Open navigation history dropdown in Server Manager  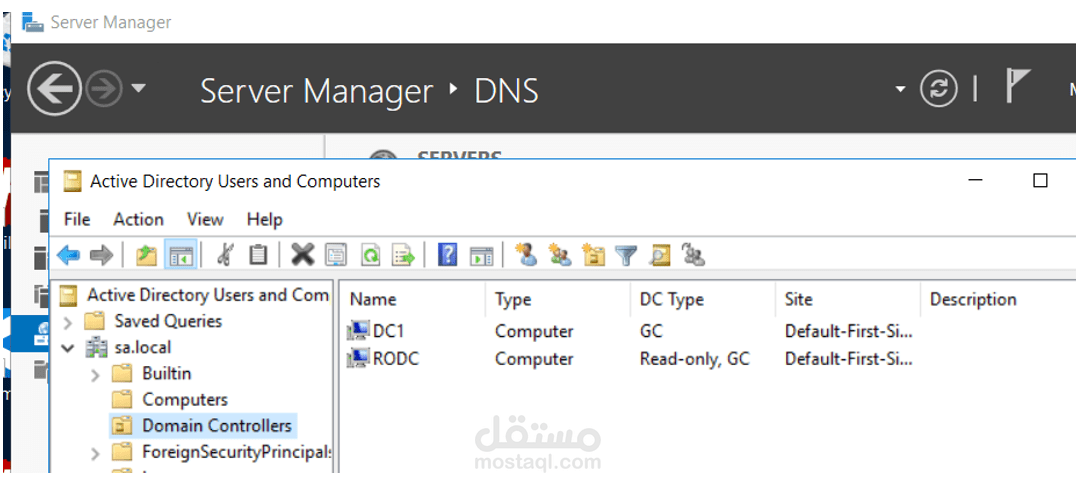pyautogui.click(x=139, y=88)
